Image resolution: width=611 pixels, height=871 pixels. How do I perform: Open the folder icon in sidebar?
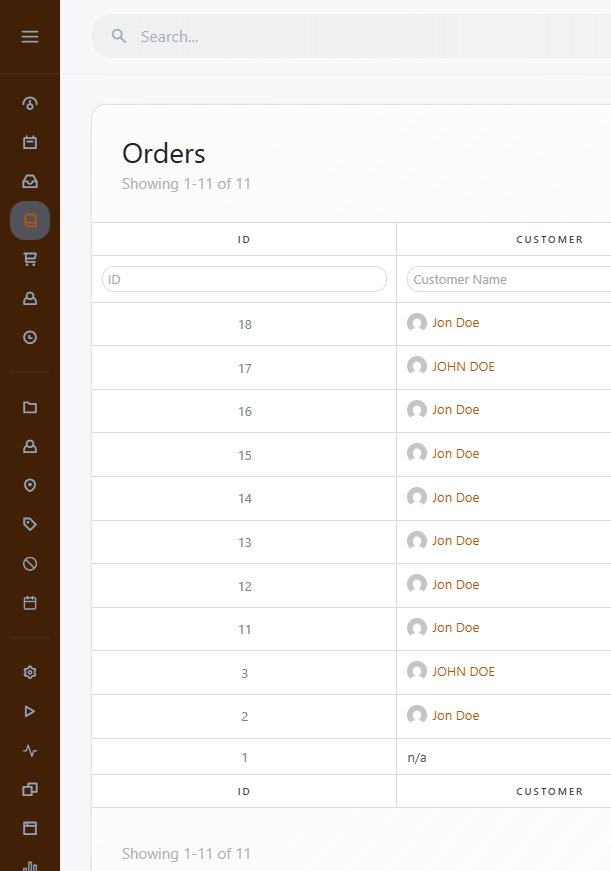(x=29, y=407)
